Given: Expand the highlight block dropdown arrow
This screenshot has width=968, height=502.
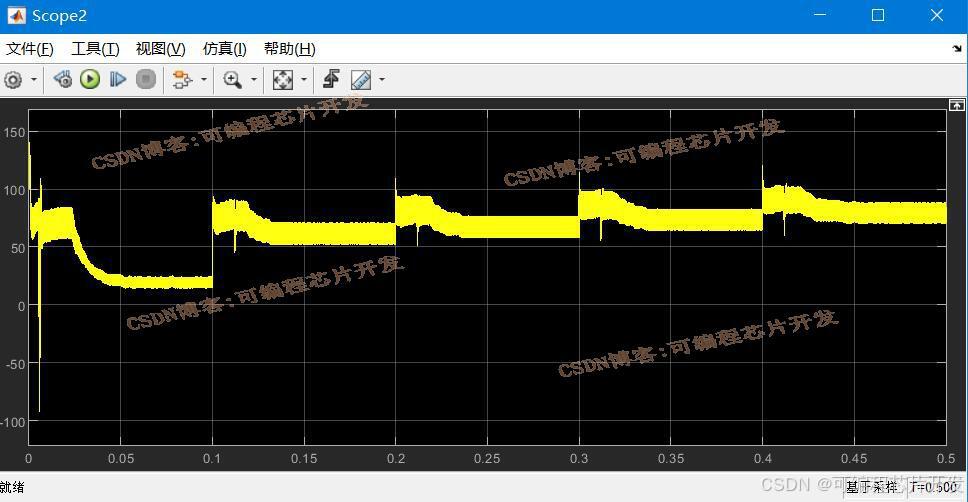Looking at the screenshot, I should [204, 80].
